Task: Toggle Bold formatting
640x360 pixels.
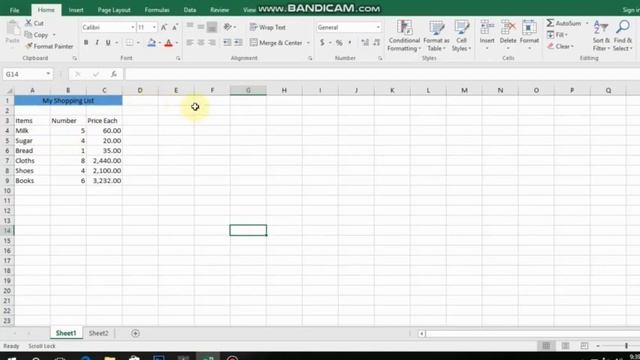Action: [x=86, y=42]
